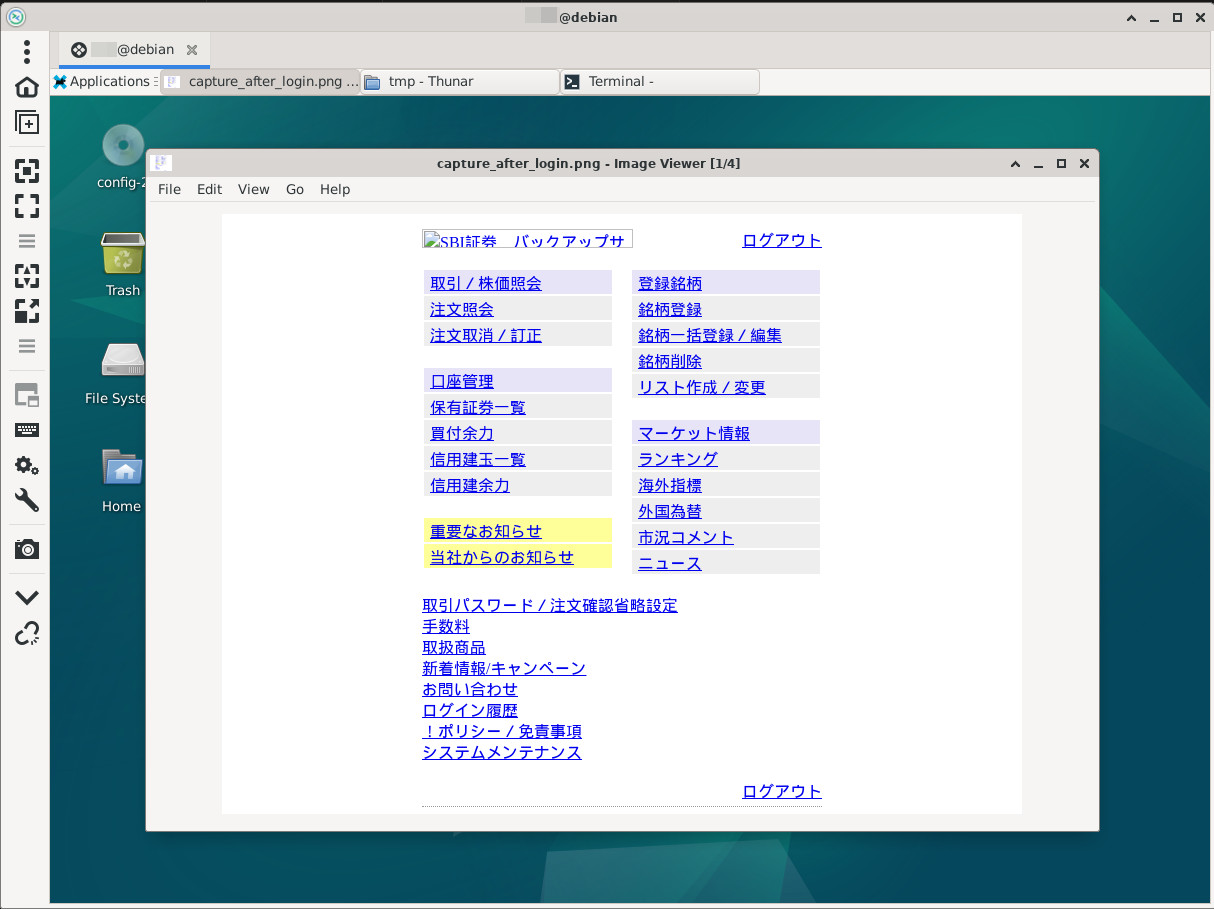Click the ニュース link

[x=670, y=563]
